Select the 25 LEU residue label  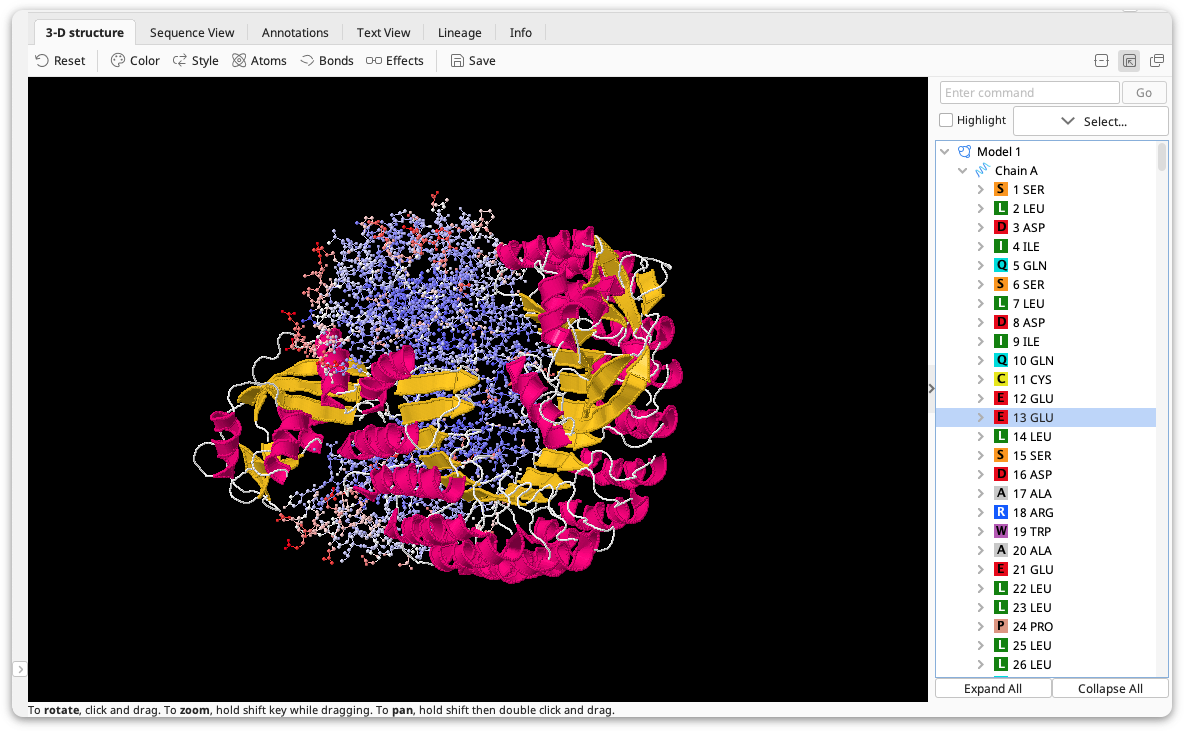tap(1032, 646)
